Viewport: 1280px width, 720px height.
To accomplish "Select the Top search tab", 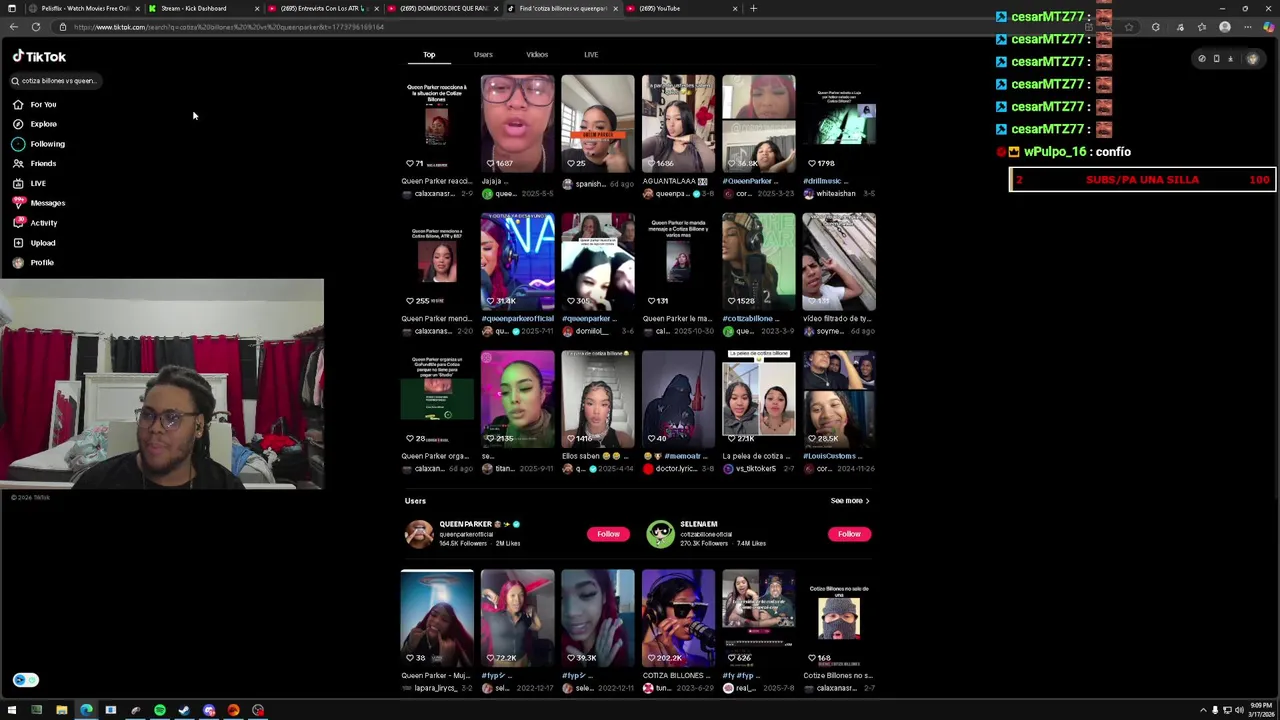I will pos(429,55).
